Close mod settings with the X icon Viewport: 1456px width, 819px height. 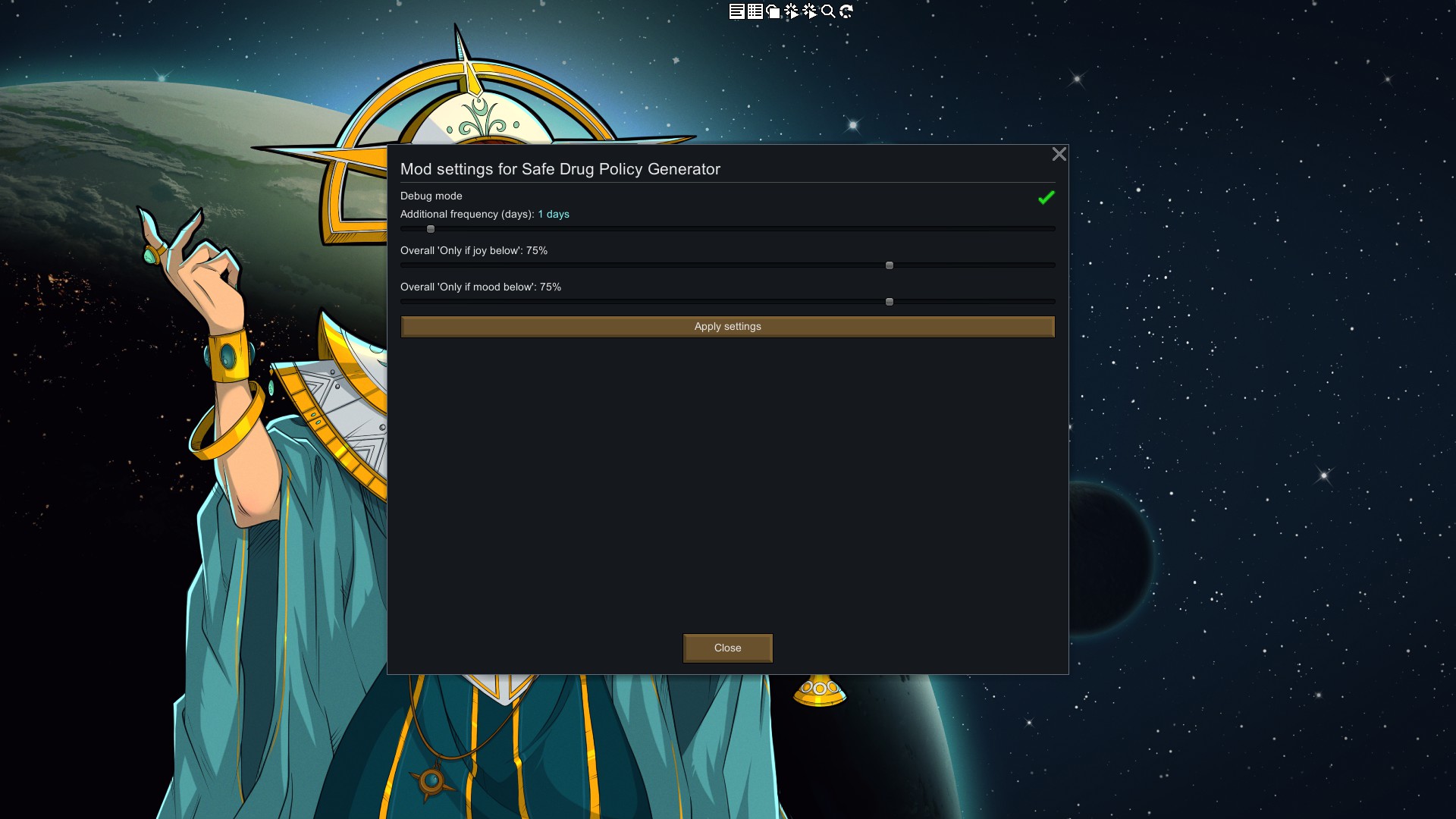(1059, 154)
